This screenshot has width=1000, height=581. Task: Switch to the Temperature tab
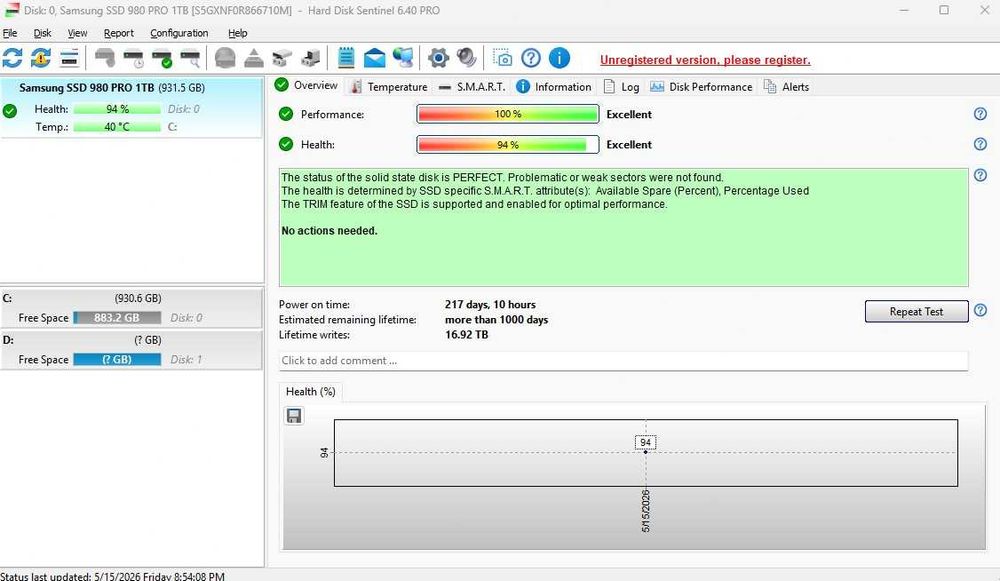(x=389, y=87)
